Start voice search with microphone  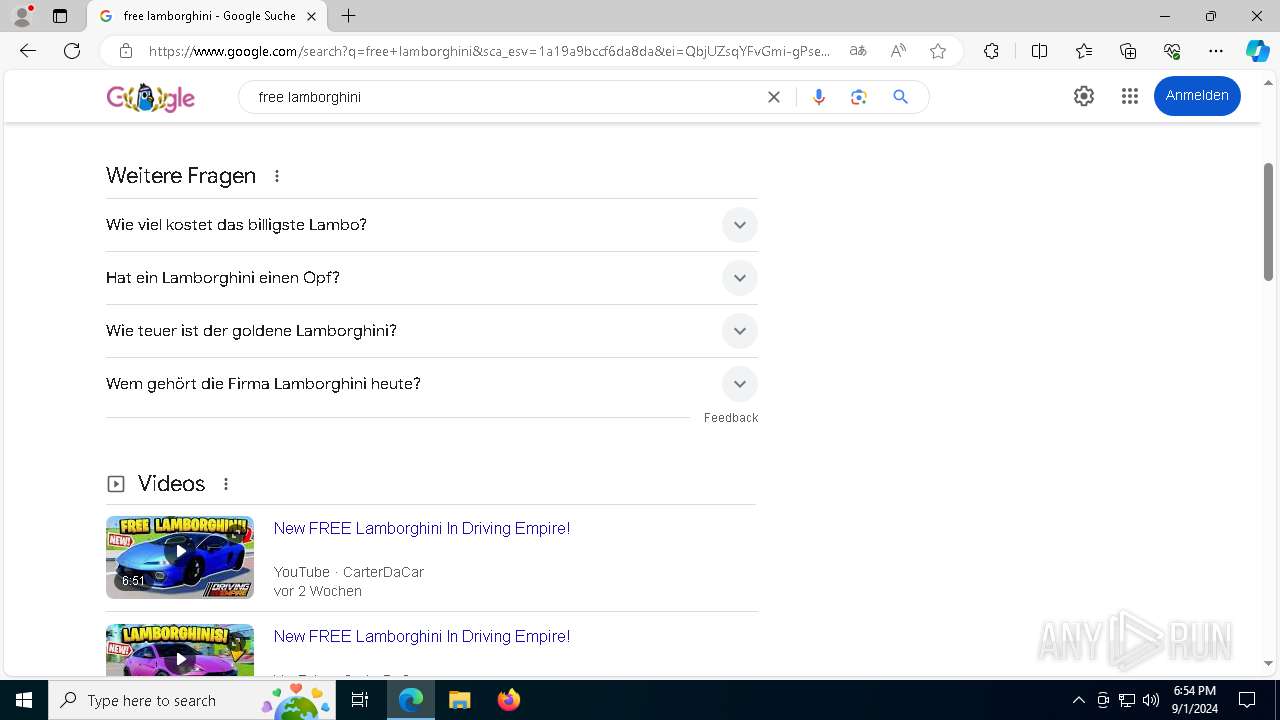pos(819,97)
